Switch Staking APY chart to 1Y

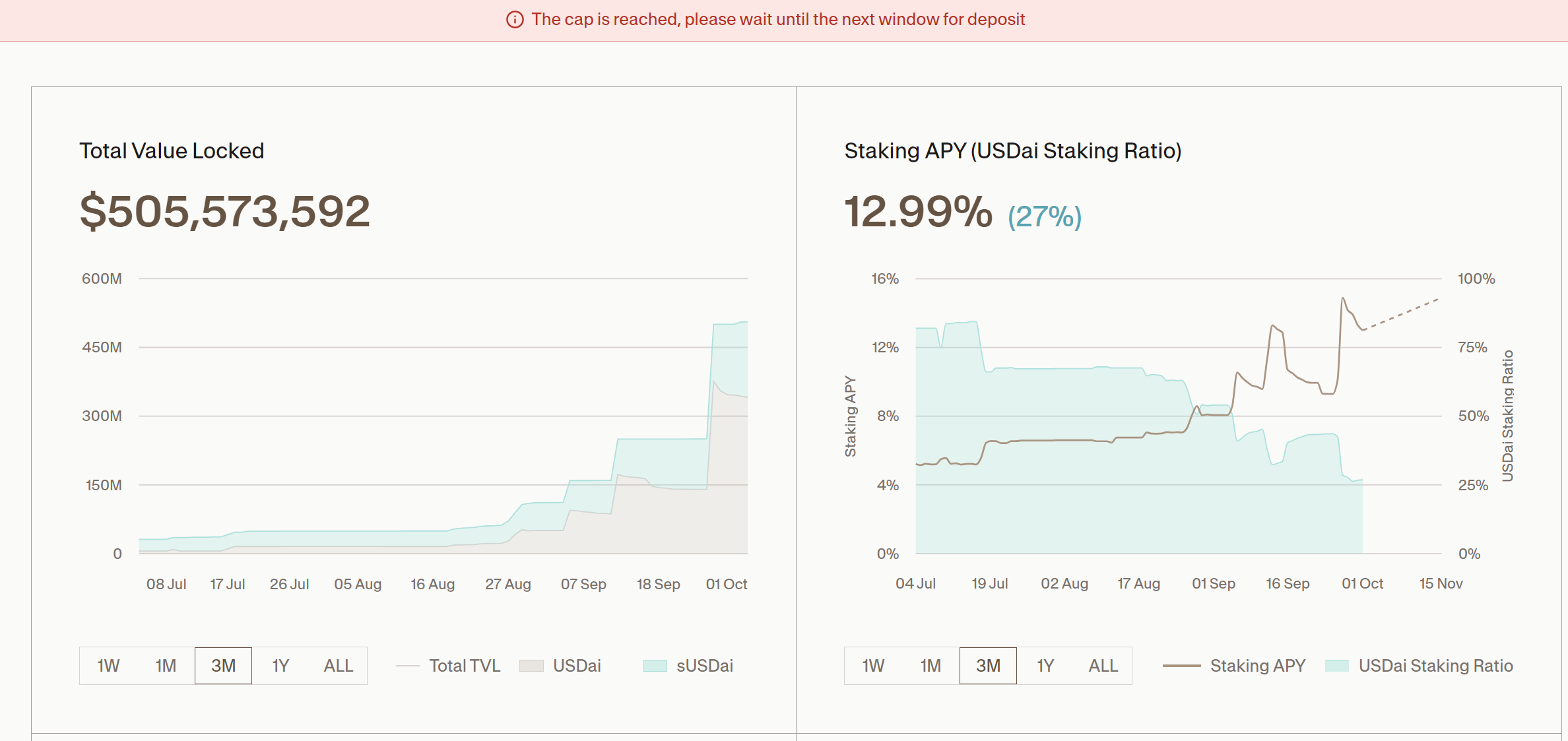1045,666
